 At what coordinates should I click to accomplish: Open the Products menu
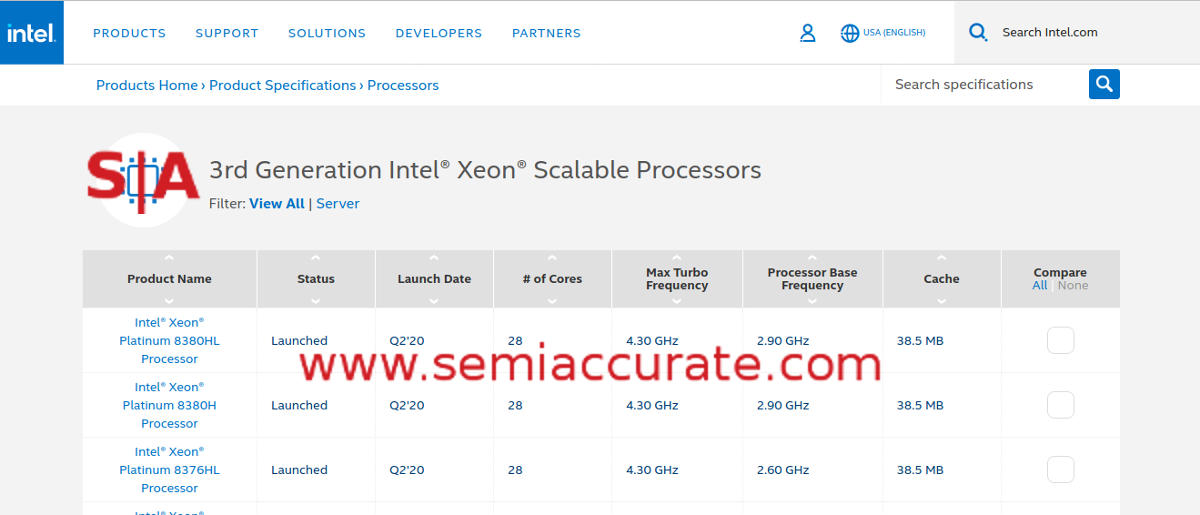[x=129, y=33]
